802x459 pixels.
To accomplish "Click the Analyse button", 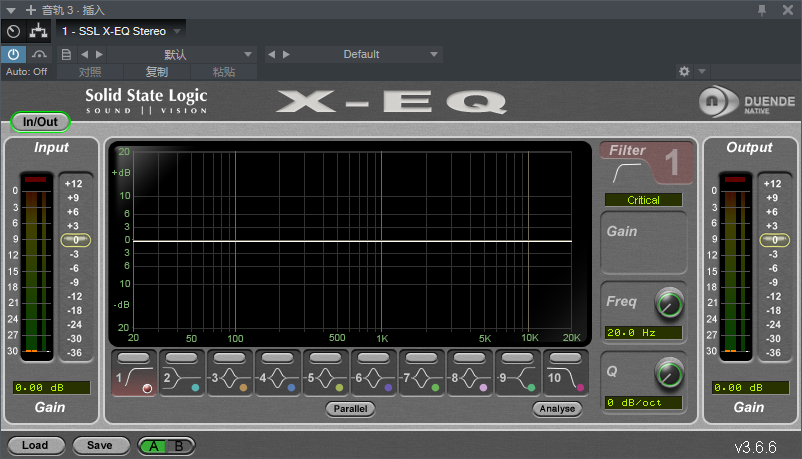I will coord(558,408).
